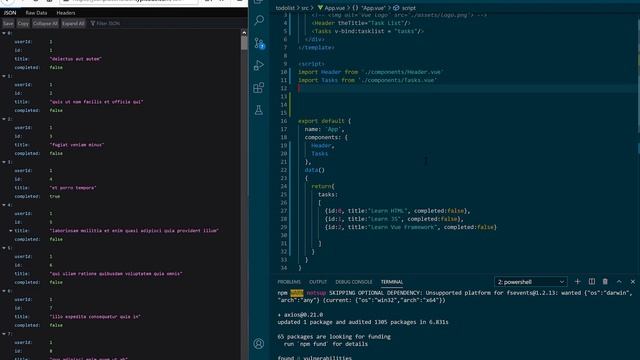640x360 pixels.
Task: Switch to the Headers tab
Action: 66,13
